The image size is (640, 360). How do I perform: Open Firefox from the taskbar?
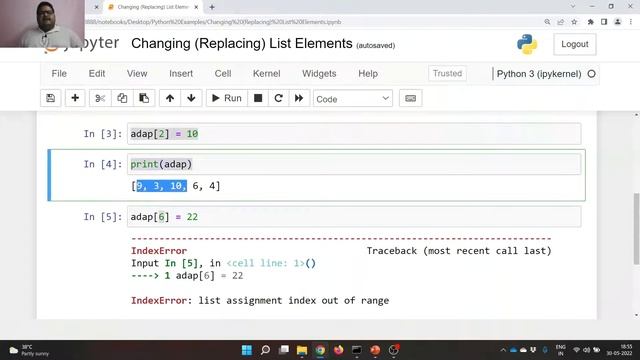click(x=339, y=350)
